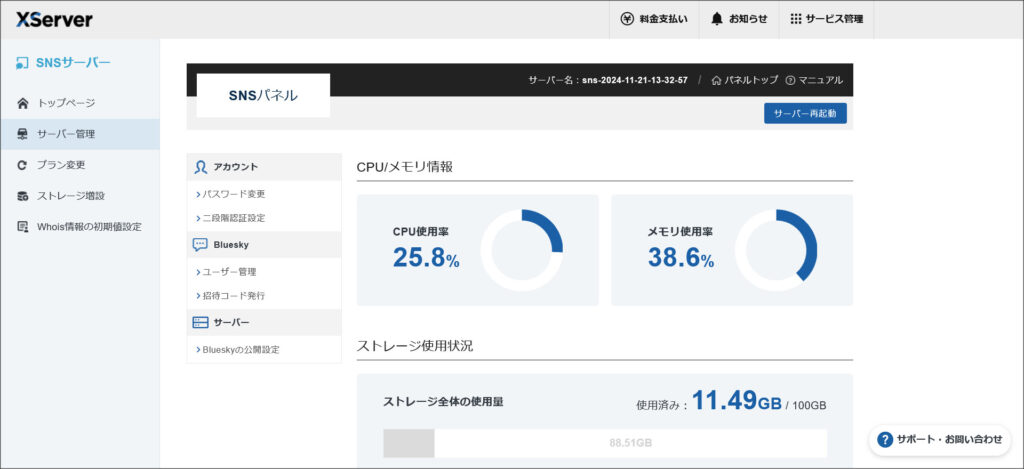
Task: Click the SNSパネル tab
Action: pyautogui.click(x=263, y=95)
